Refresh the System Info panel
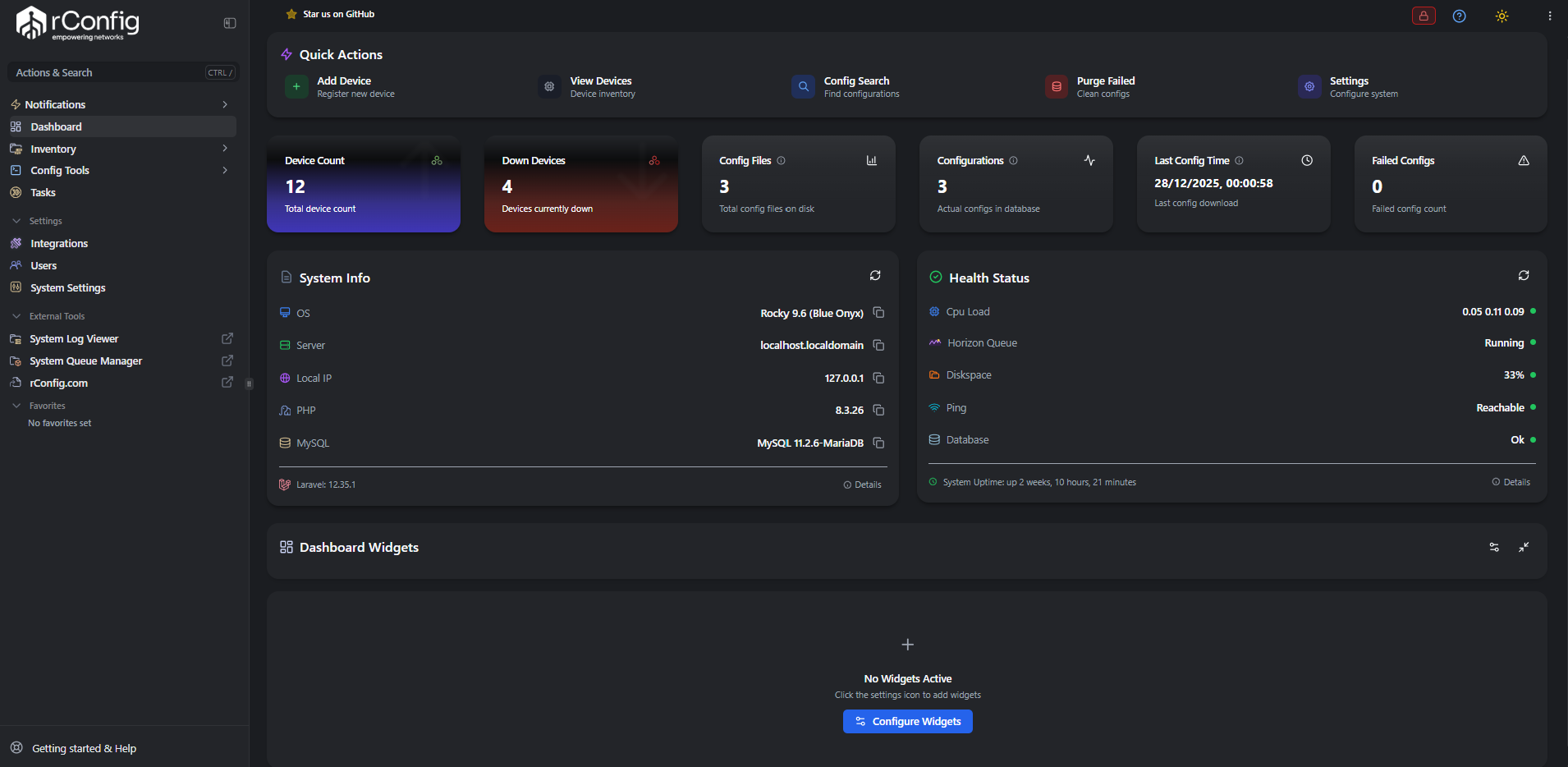Viewport: 1568px width, 767px height. [x=875, y=276]
